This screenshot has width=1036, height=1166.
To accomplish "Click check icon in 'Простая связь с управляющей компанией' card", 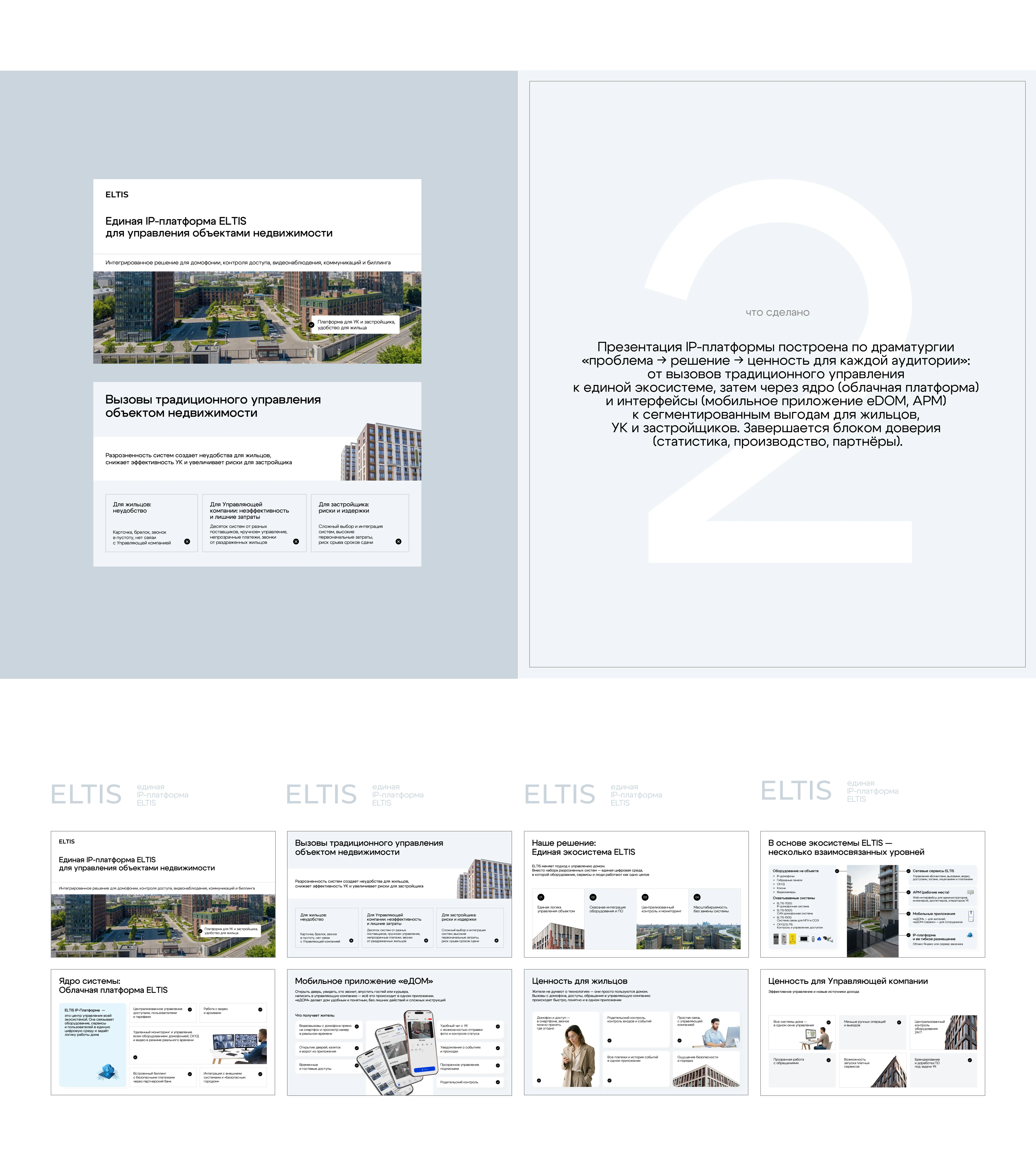I will (679, 1041).
